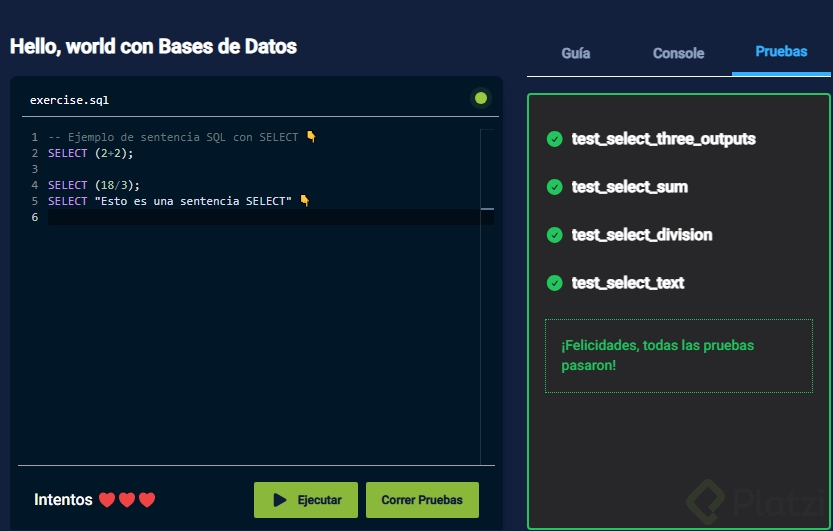The width and height of the screenshot is (833, 531).
Task: Click the test_select_three_outputs test name
Action: 664,139
